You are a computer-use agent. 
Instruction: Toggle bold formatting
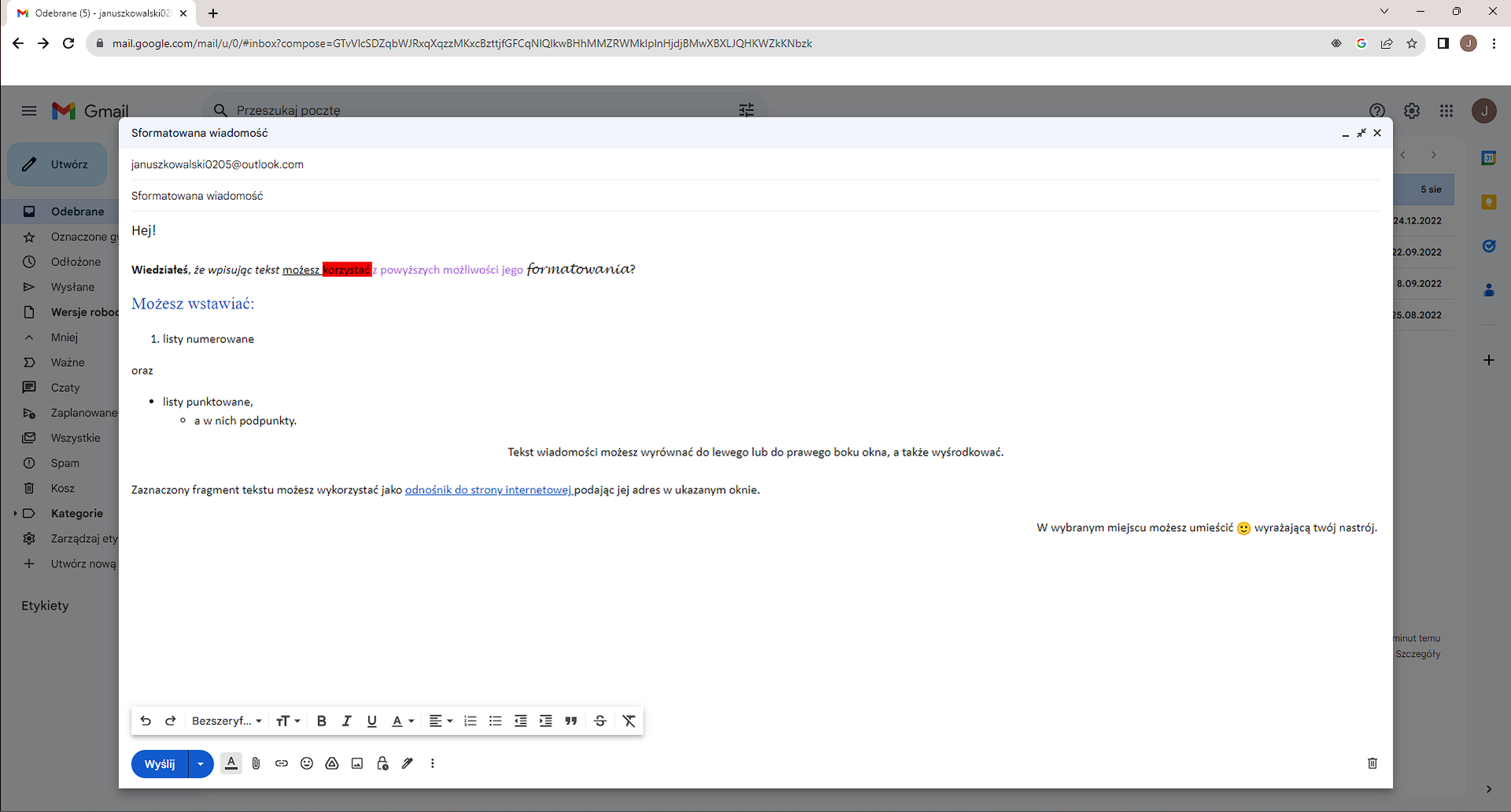click(321, 721)
